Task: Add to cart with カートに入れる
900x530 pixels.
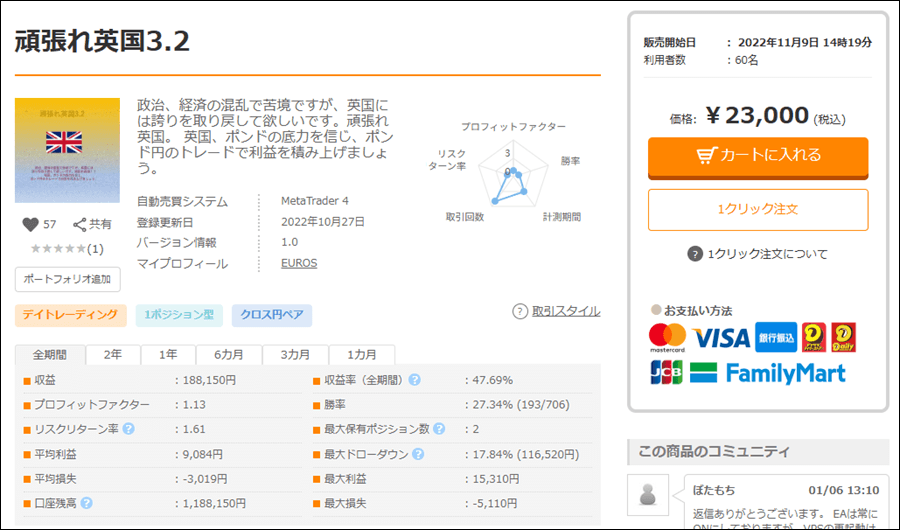Action: coord(758,155)
